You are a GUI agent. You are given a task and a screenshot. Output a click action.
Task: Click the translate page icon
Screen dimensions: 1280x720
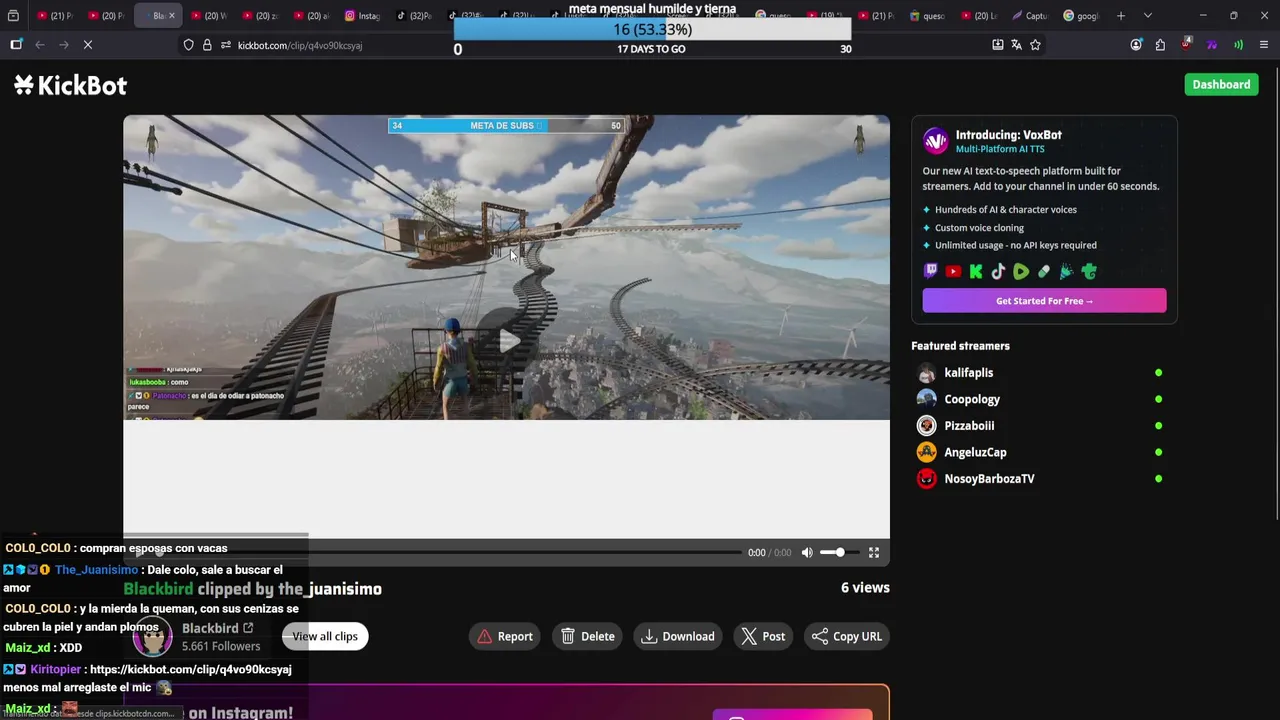[x=1016, y=45]
